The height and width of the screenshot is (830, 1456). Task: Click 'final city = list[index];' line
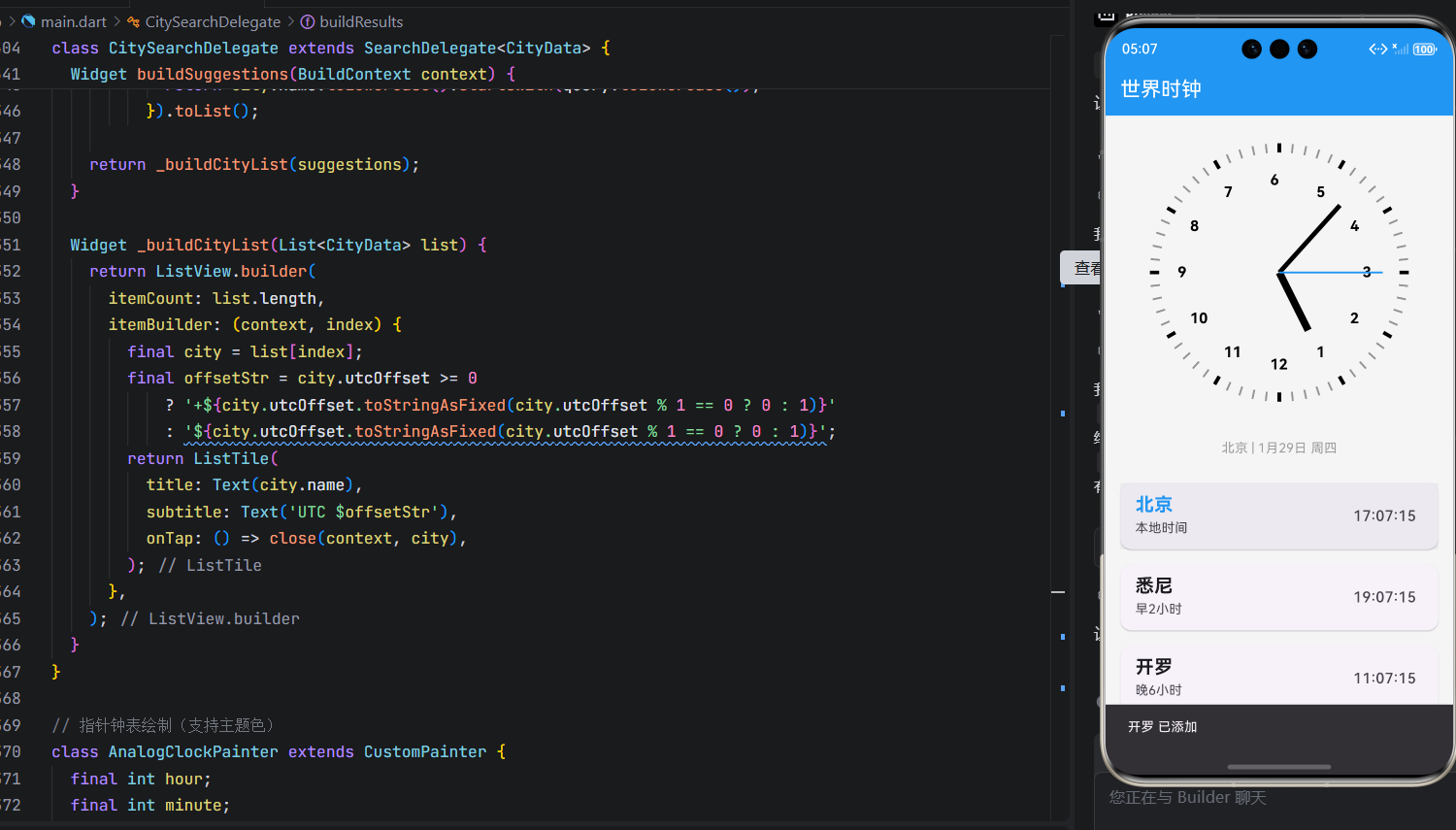pos(245,352)
